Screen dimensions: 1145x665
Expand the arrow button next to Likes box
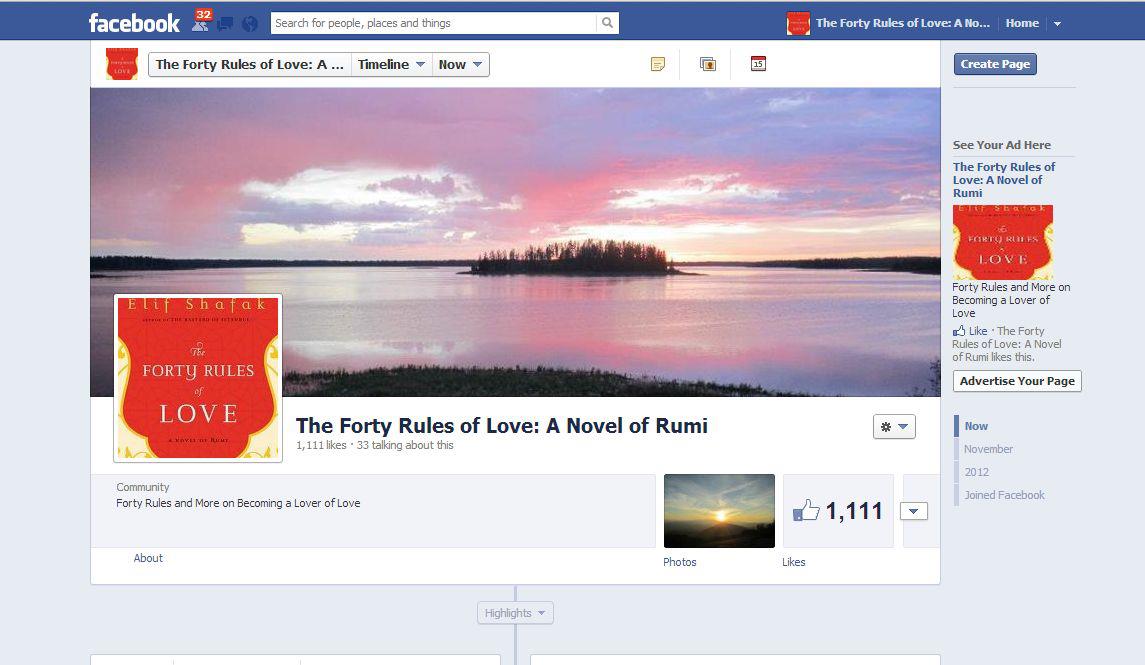coord(914,511)
